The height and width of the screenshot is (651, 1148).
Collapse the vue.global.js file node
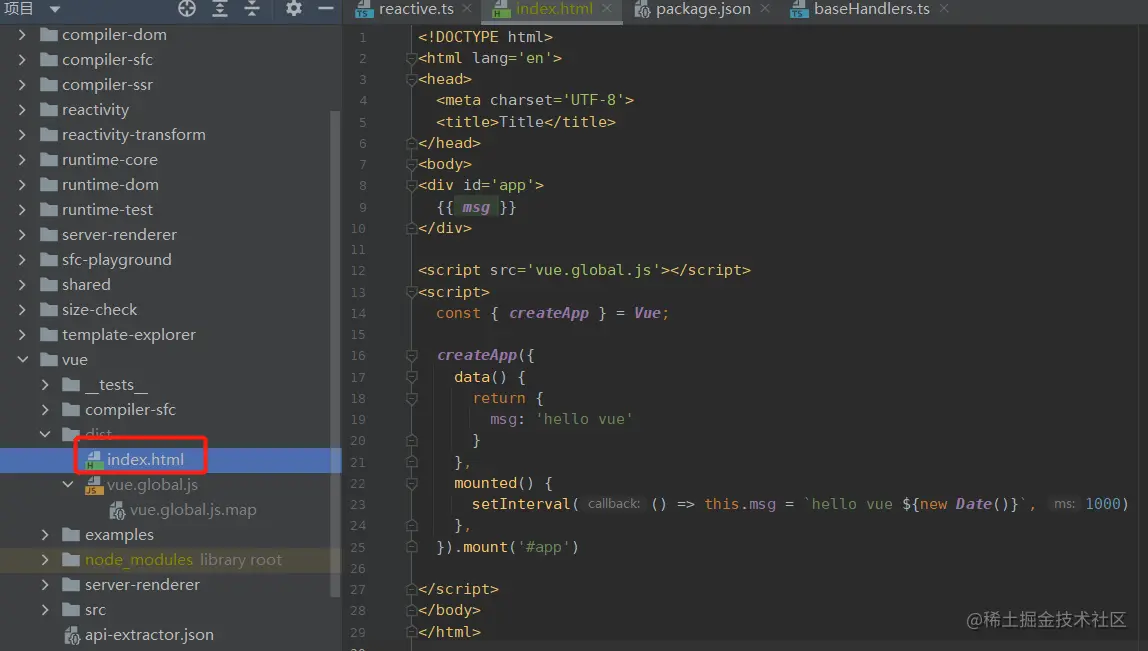pos(67,484)
